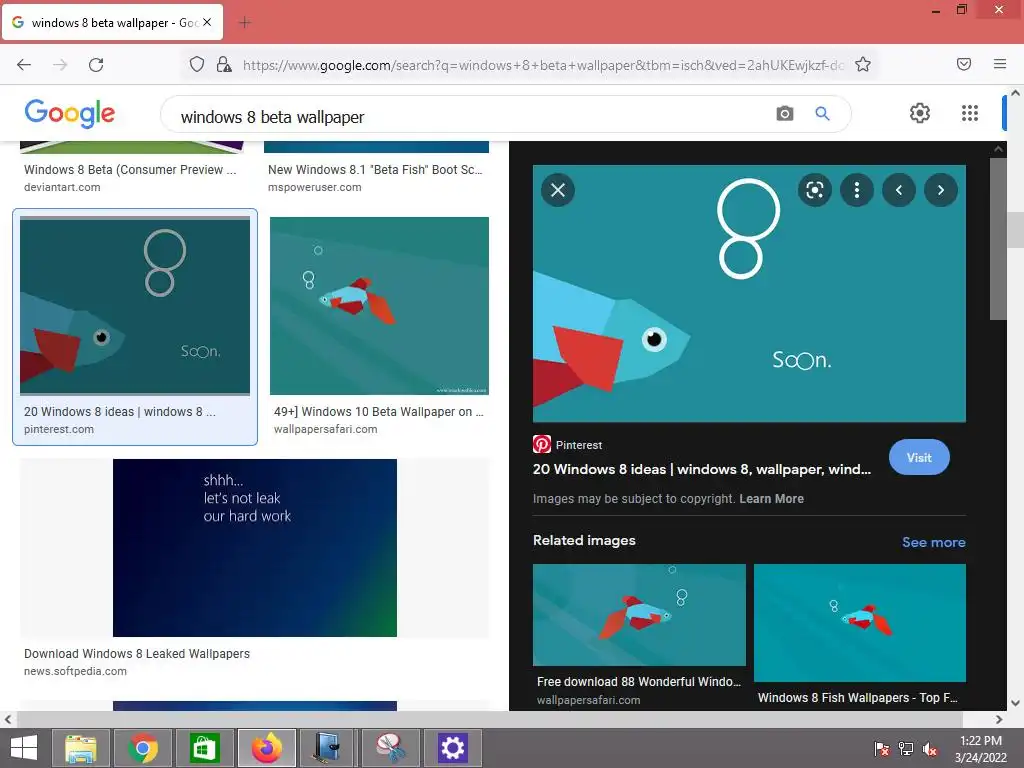Select the 'Soon' fish thumbnail from pinterest.com
The width and height of the screenshot is (1024, 768).
coord(135,306)
